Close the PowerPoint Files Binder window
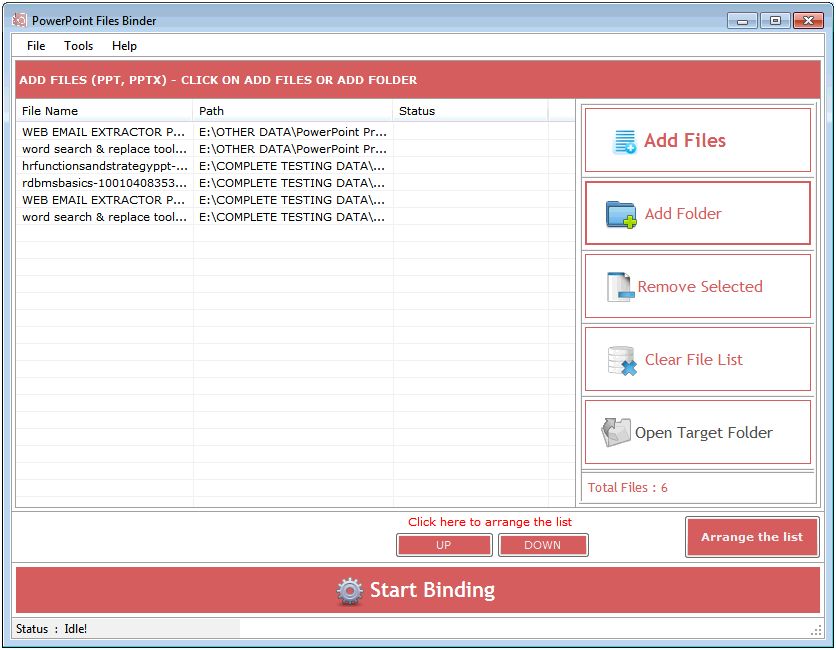Screen dimensions: 836x650 (x=808, y=21)
